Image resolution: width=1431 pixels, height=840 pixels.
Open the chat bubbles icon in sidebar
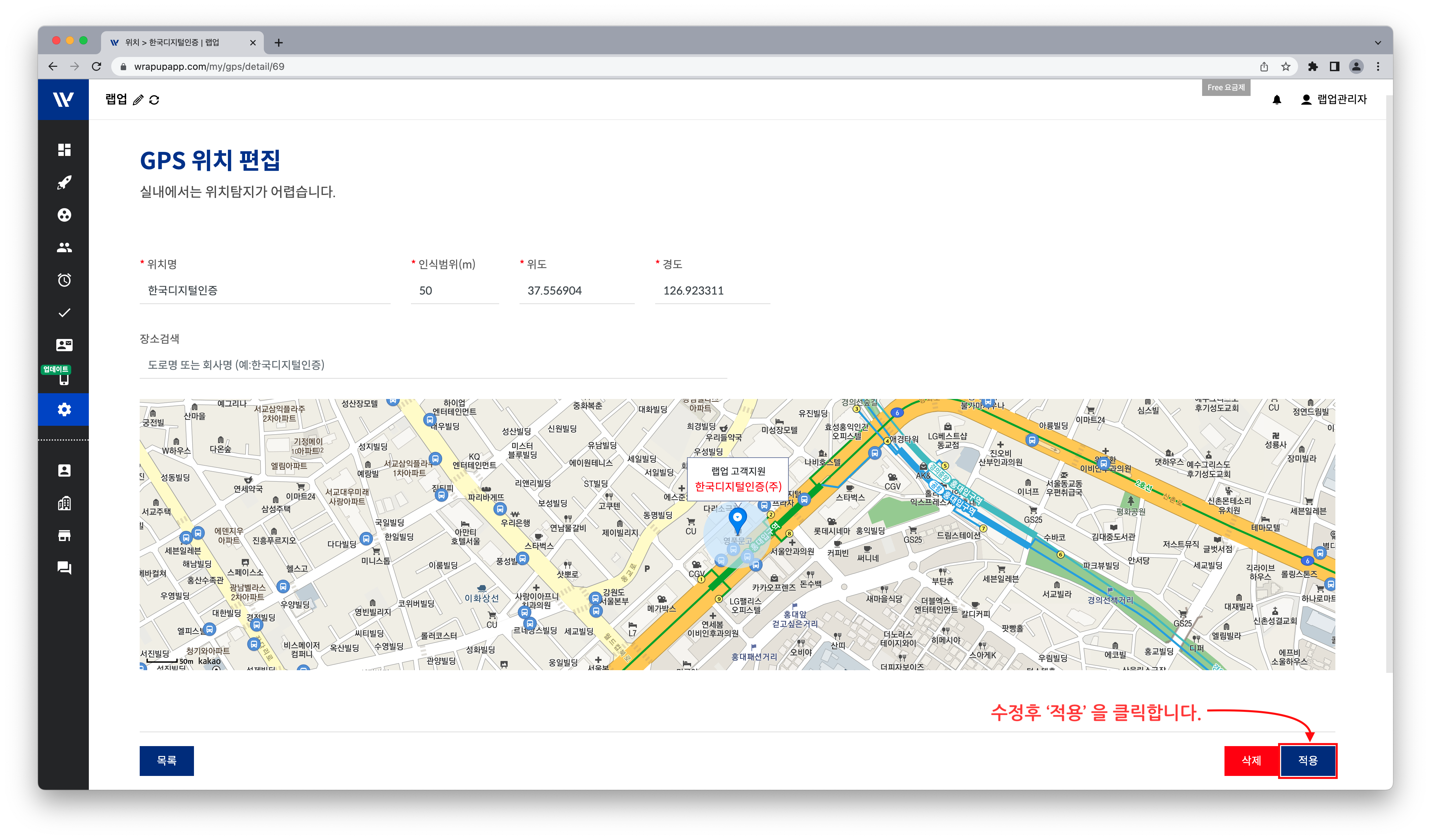tap(64, 567)
